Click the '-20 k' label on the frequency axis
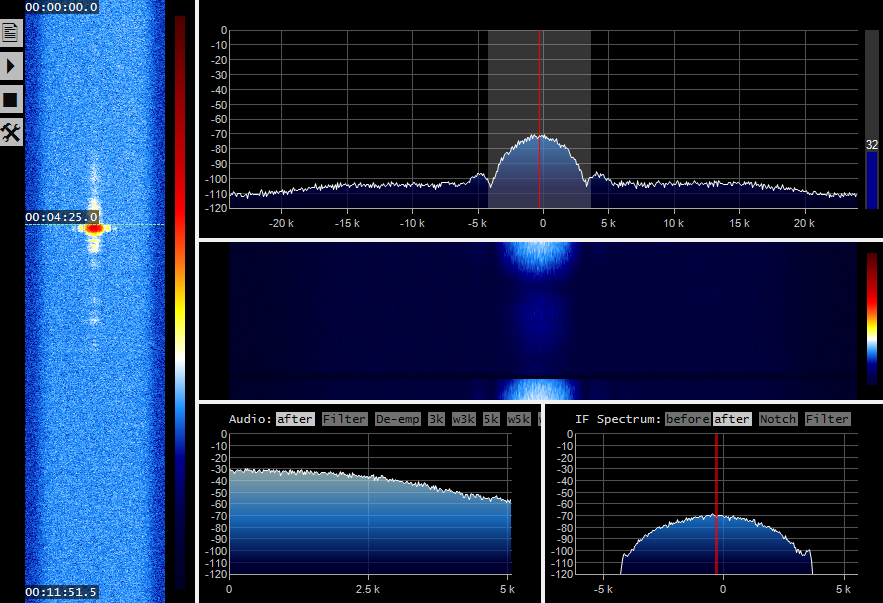 point(281,224)
